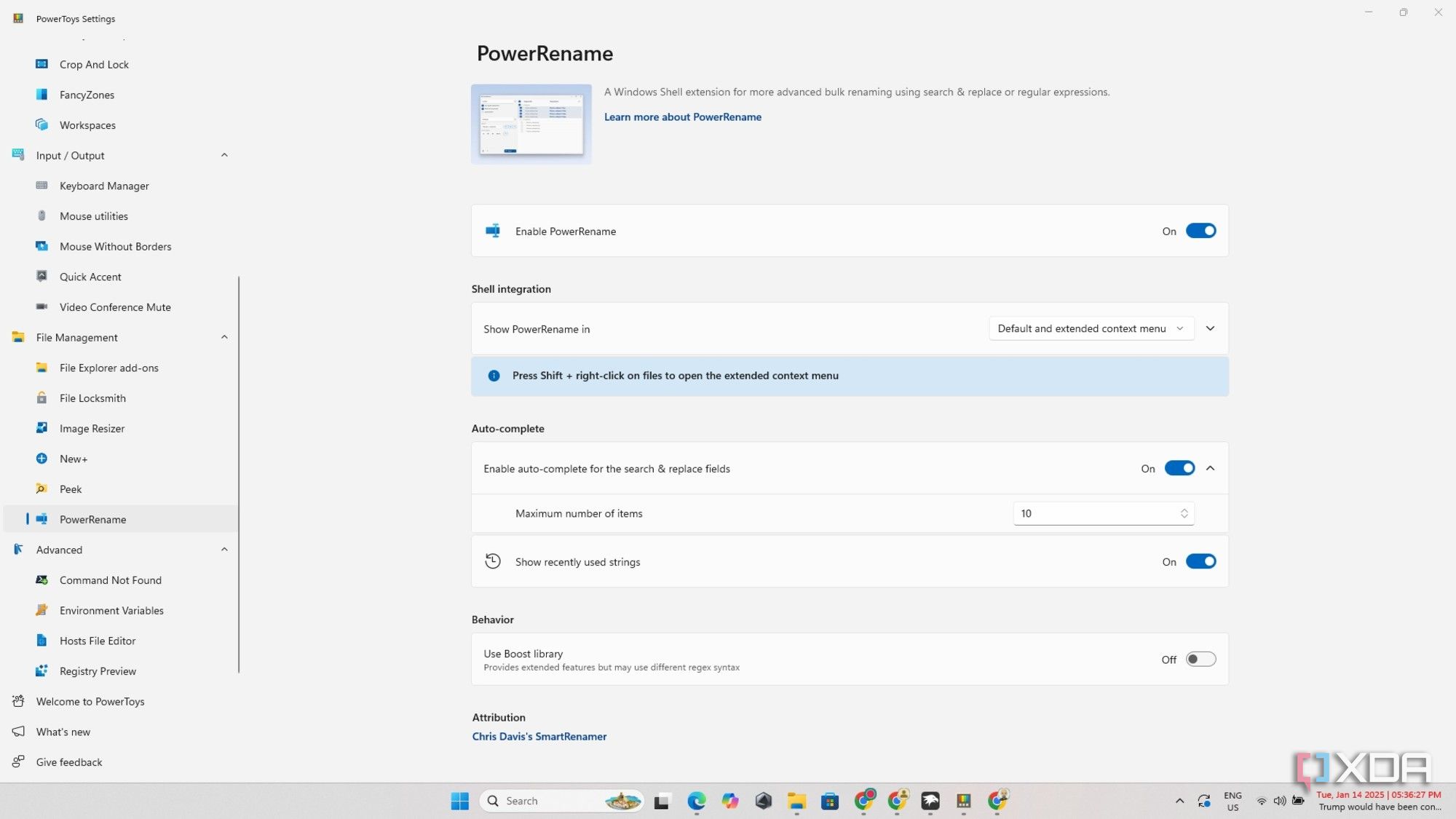Turn off Enable PowerRename toggle
Image resolution: width=1456 pixels, height=819 pixels.
coord(1200,231)
